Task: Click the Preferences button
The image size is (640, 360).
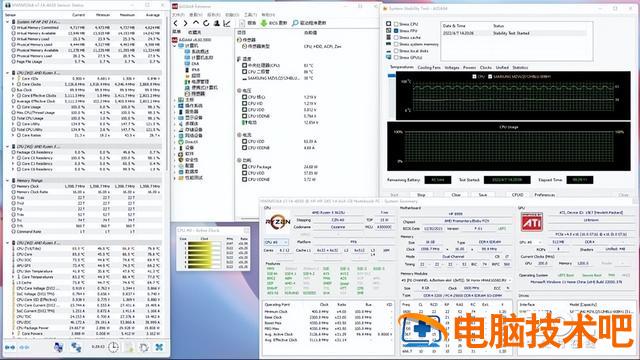Action: click(544, 195)
